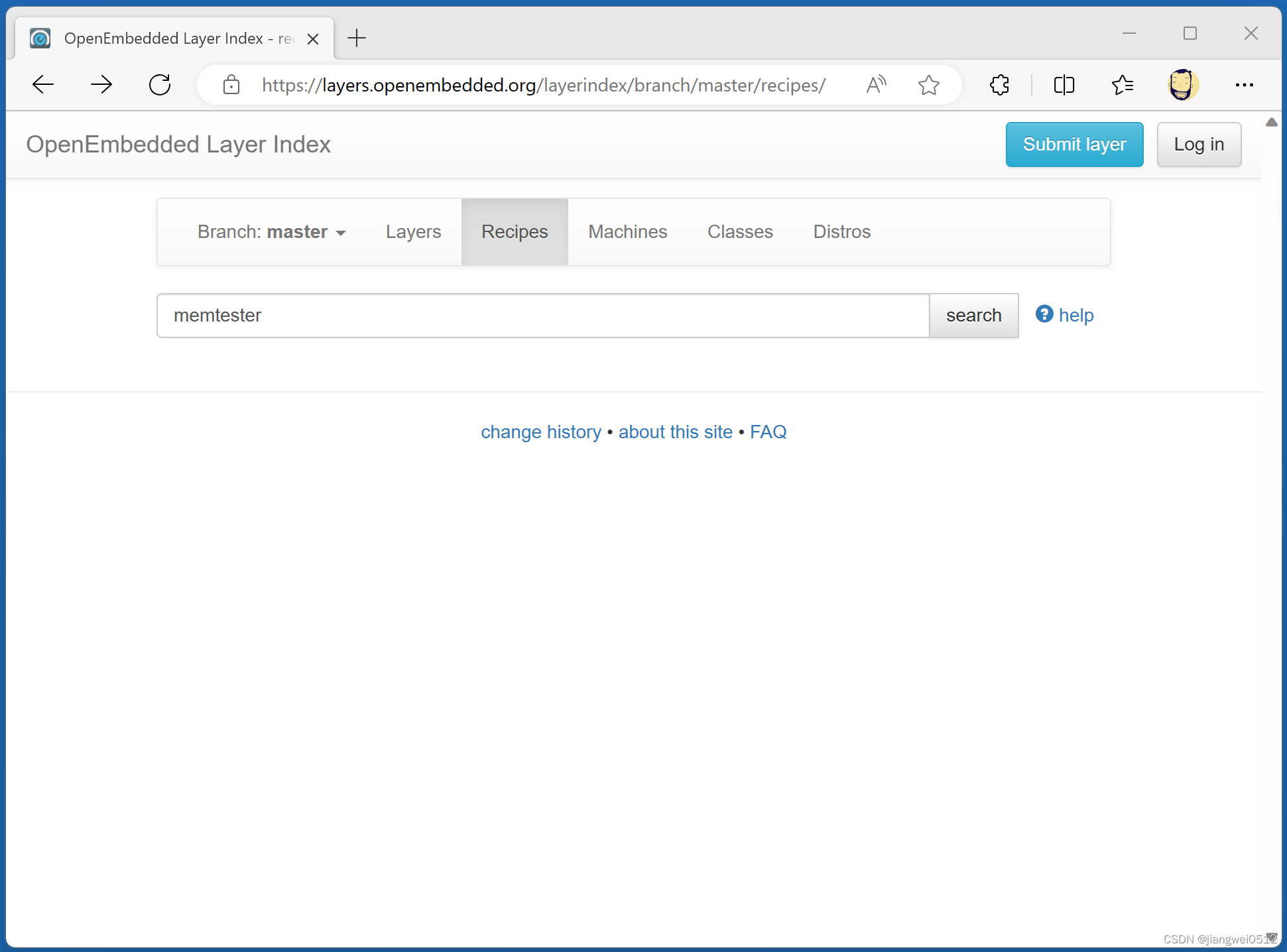This screenshot has height=952, width=1287.
Task: Go forward to the next page
Action: 101,85
